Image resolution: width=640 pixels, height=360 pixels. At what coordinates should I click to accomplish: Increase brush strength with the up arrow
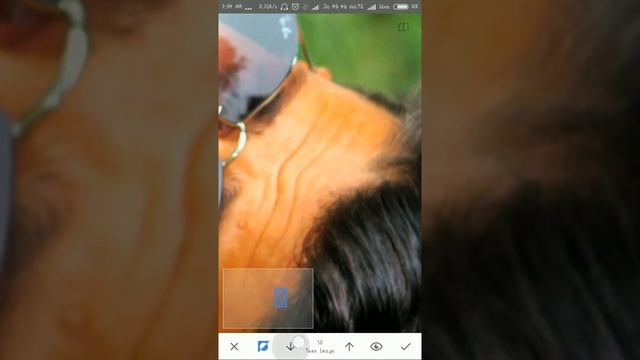tap(349, 347)
